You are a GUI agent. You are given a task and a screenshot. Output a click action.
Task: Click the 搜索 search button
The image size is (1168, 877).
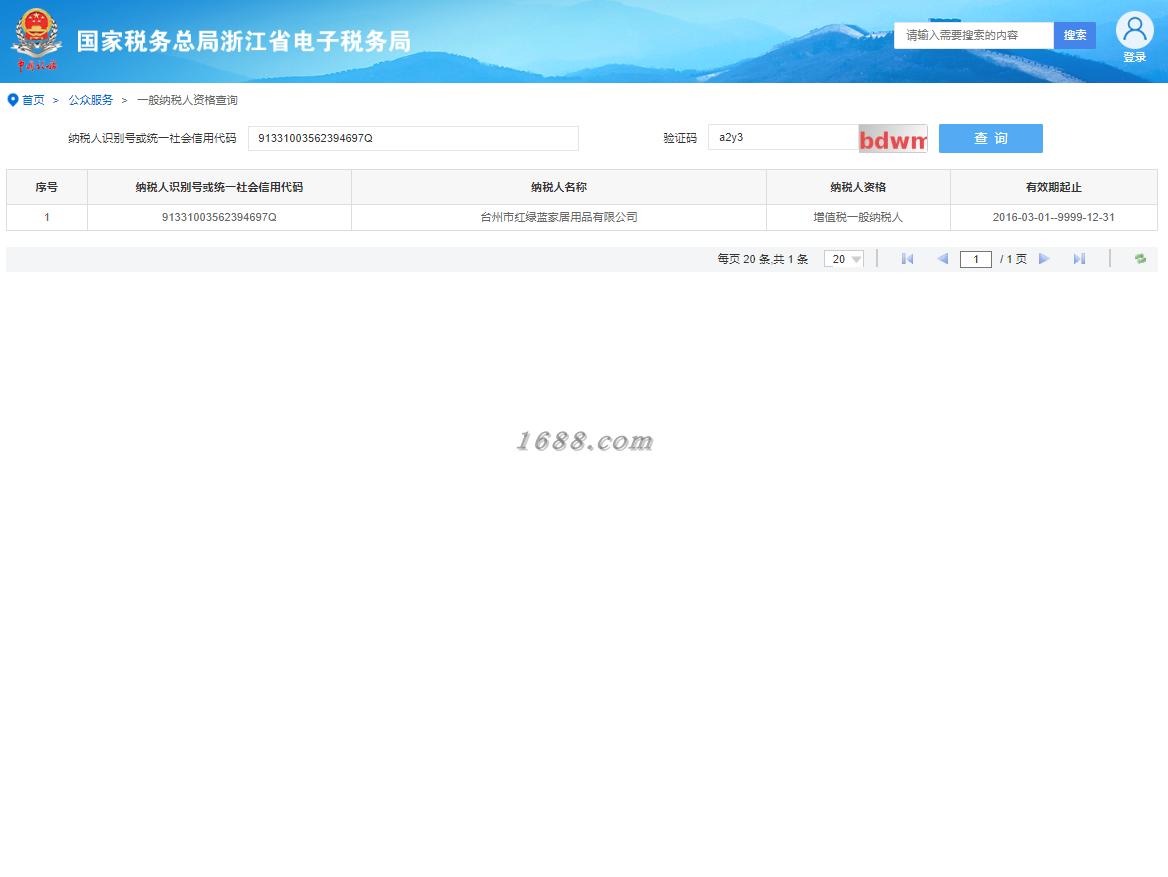tap(1074, 35)
